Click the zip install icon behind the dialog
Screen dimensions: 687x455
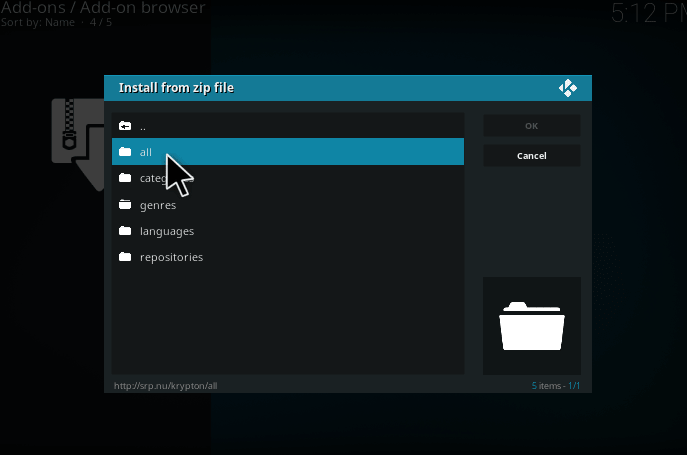[78, 145]
